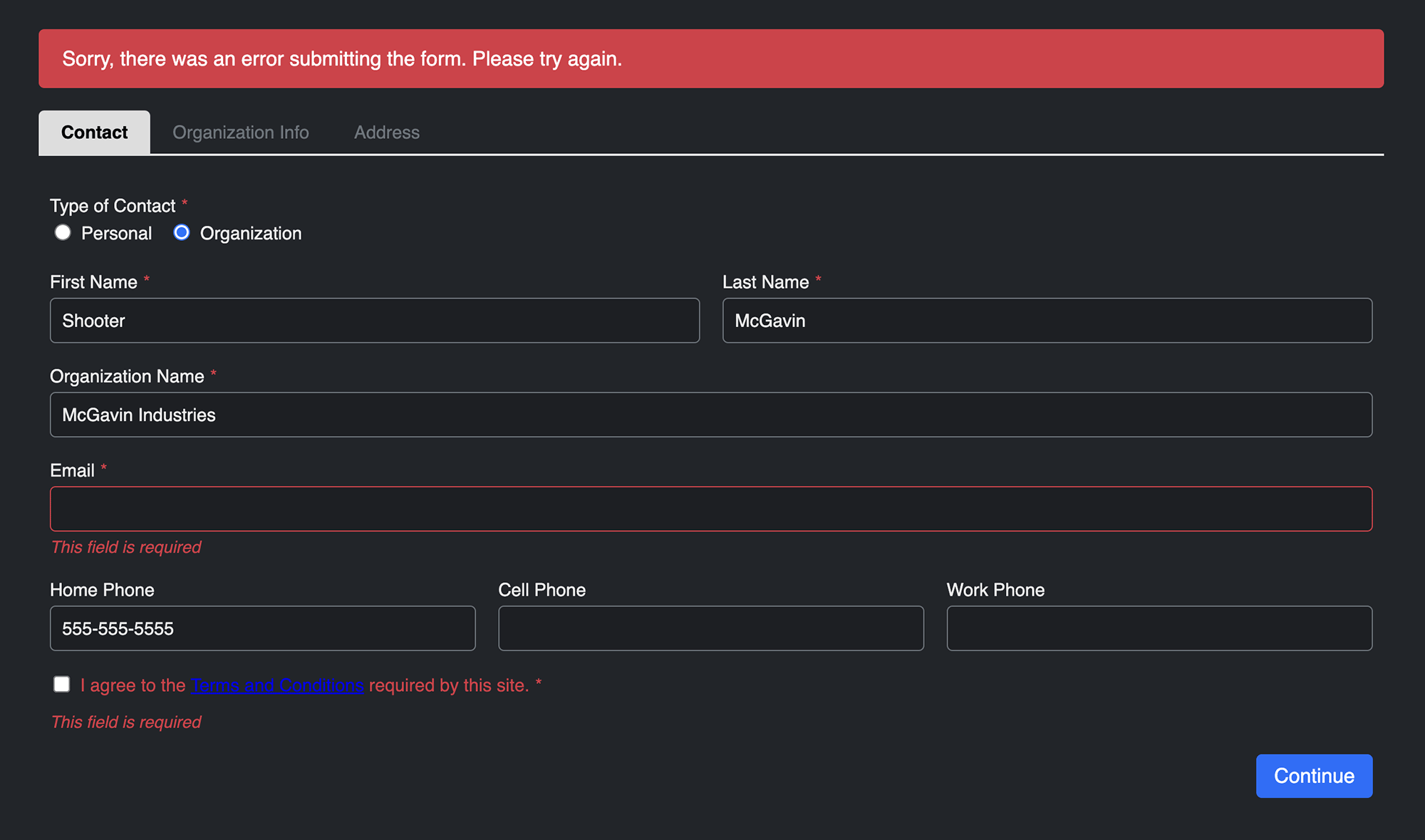Enable the Terms and Conditions agreement checkbox
This screenshot has width=1425, height=840.
click(61, 683)
